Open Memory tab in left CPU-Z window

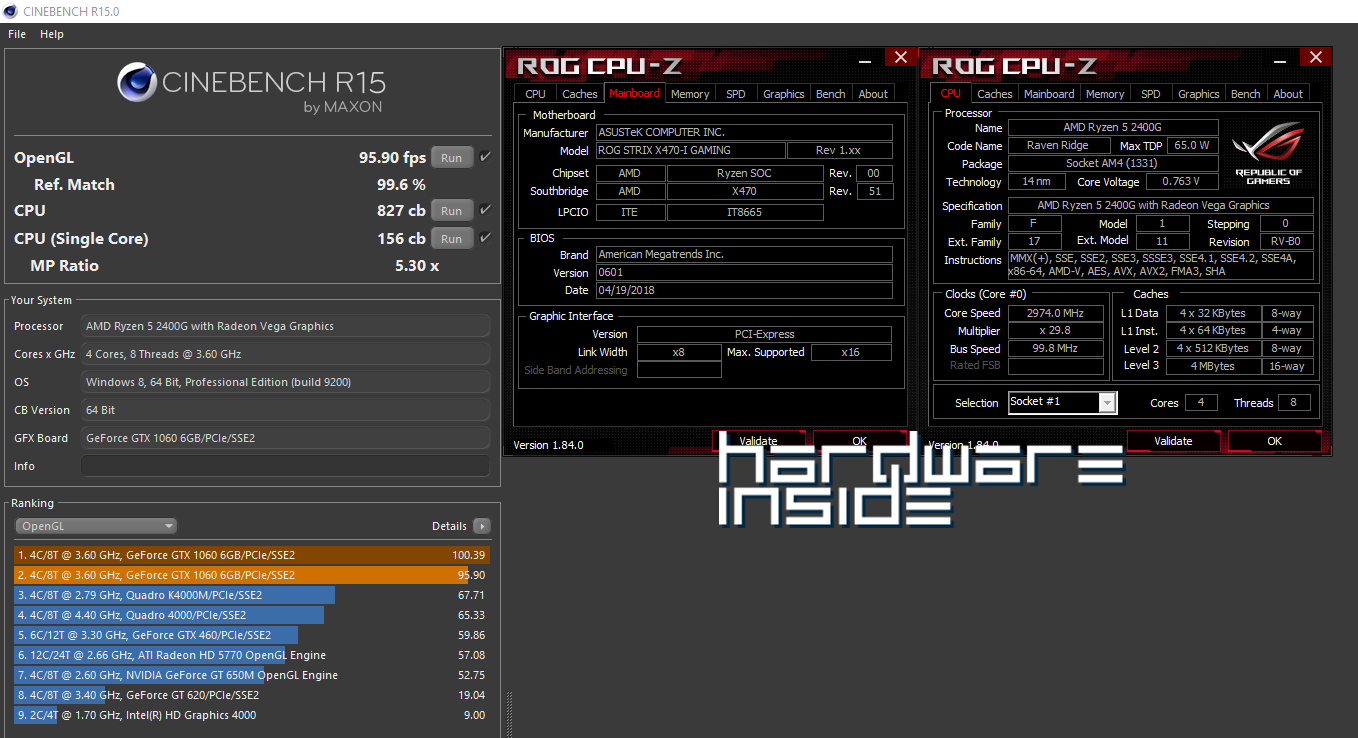tap(690, 94)
